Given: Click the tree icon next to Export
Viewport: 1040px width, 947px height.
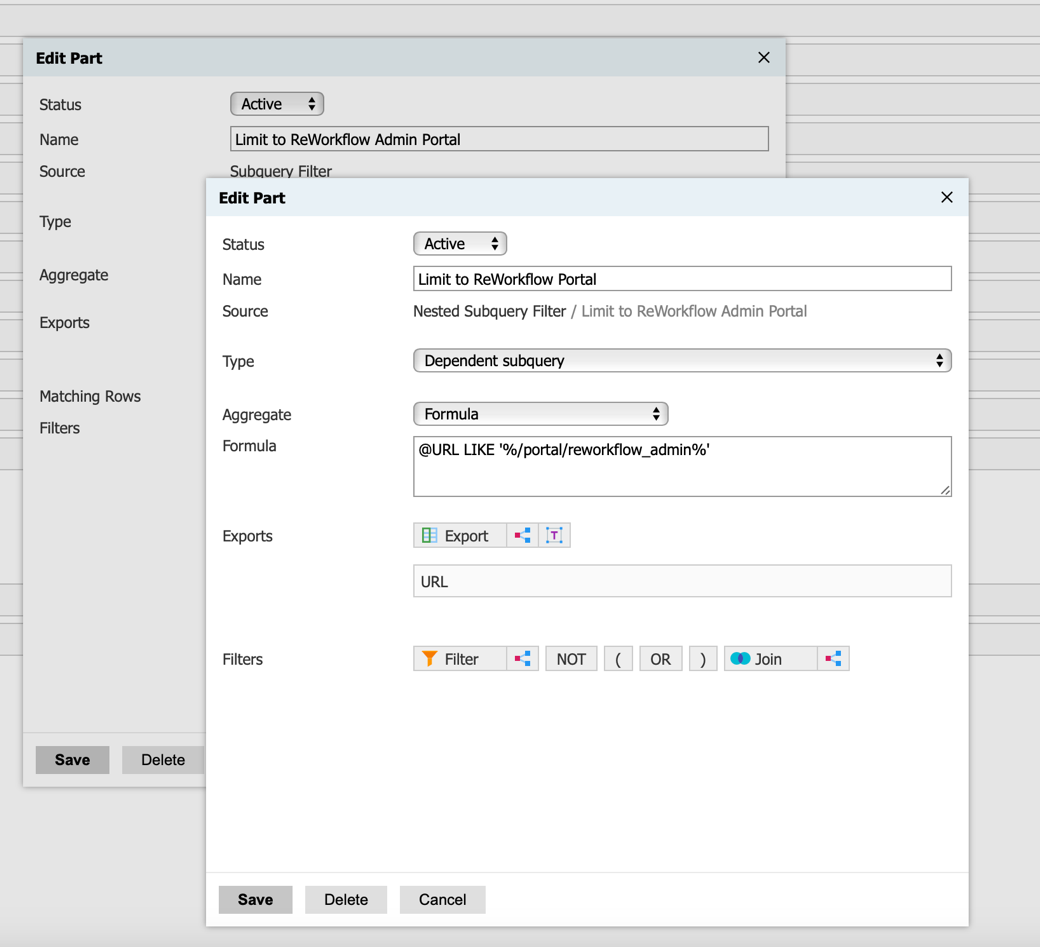Looking at the screenshot, I should pos(523,536).
